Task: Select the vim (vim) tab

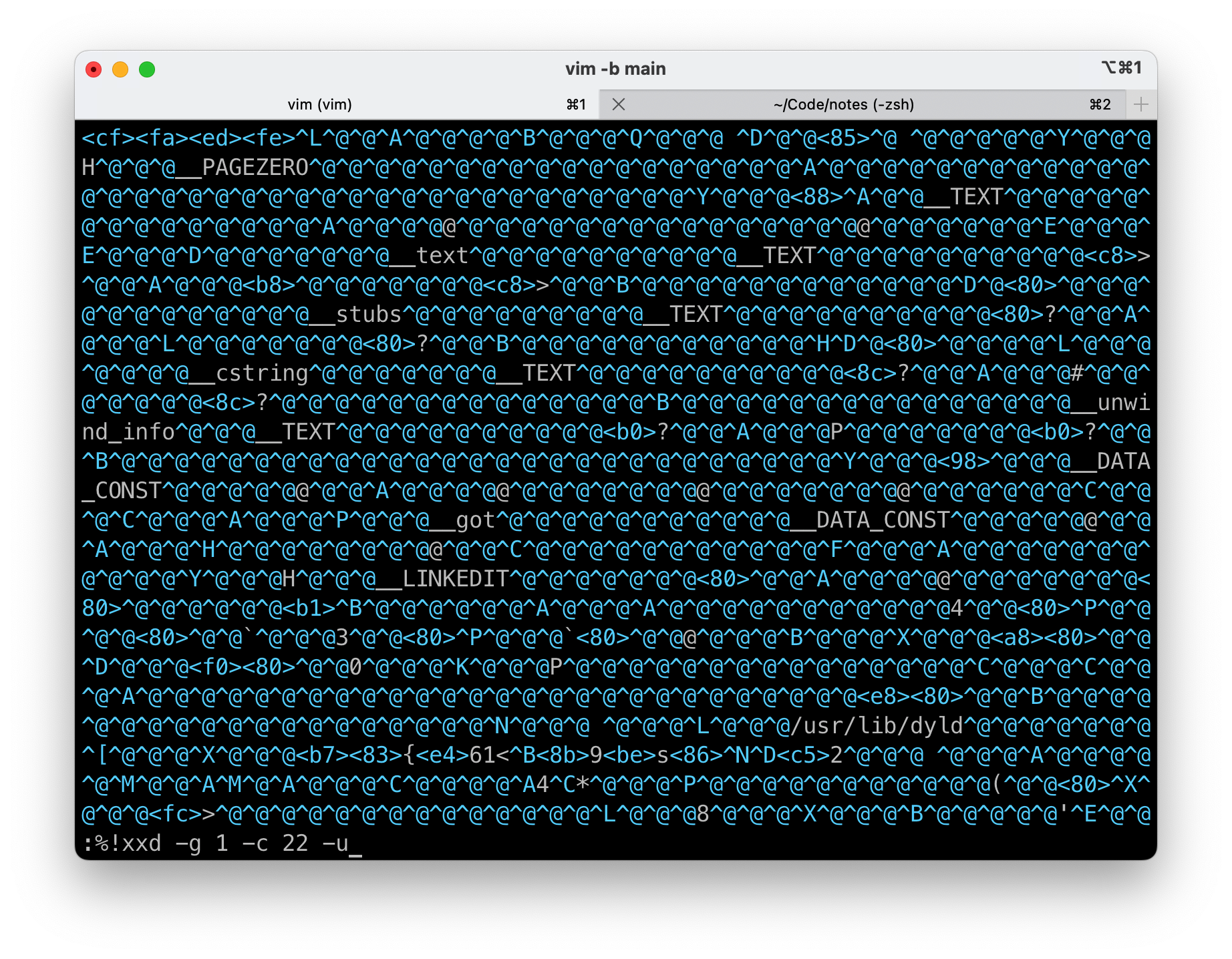Action: 319,105
